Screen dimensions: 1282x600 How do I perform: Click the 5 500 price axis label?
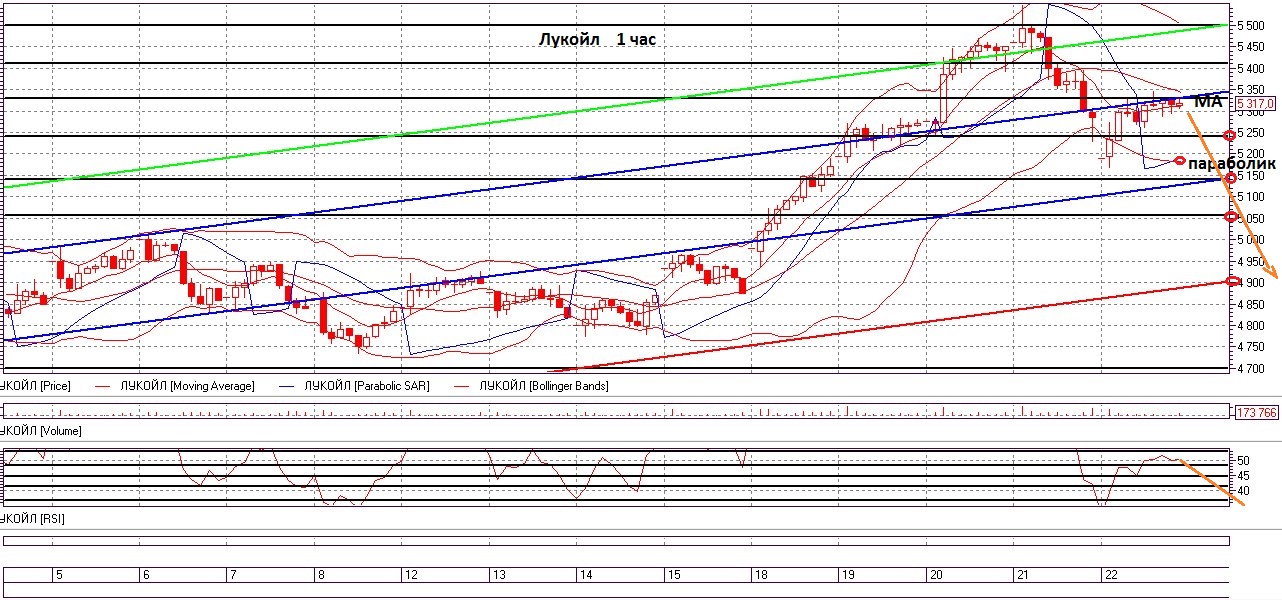coord(1250,25)
